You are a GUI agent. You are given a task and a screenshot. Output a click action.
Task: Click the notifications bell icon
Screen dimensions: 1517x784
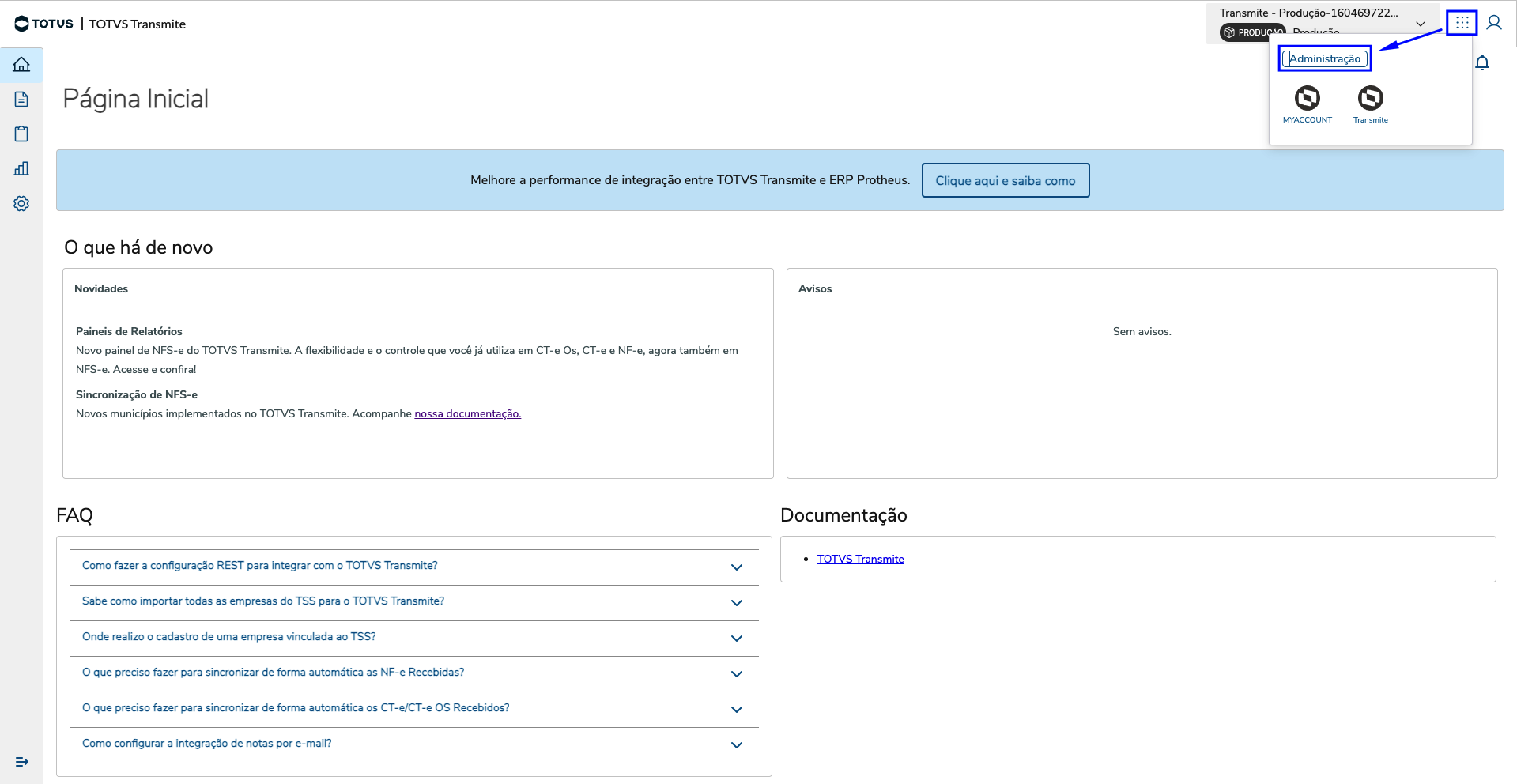tap(1482, 63)
